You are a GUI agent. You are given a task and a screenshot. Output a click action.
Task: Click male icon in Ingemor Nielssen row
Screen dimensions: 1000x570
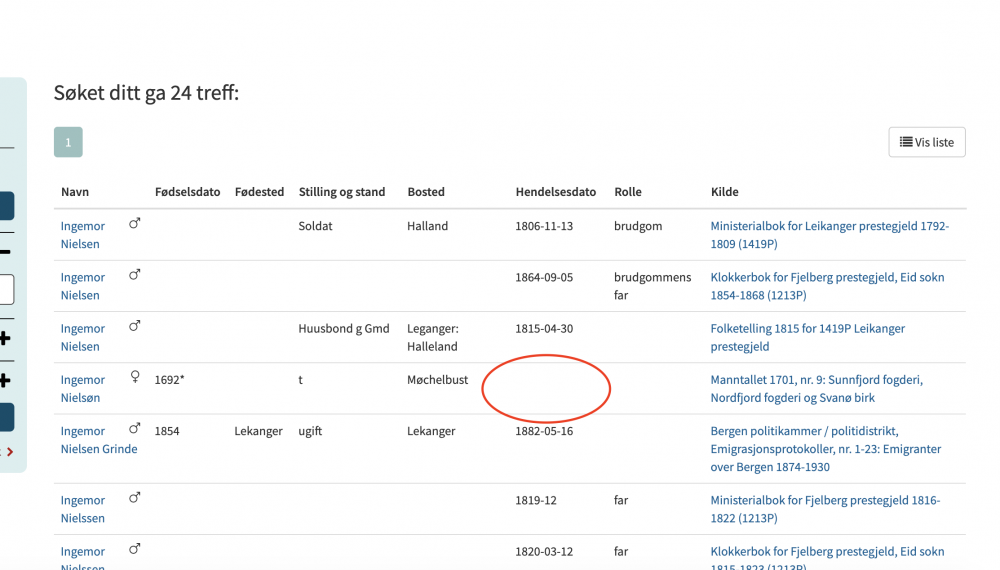[x=135, y=497]
